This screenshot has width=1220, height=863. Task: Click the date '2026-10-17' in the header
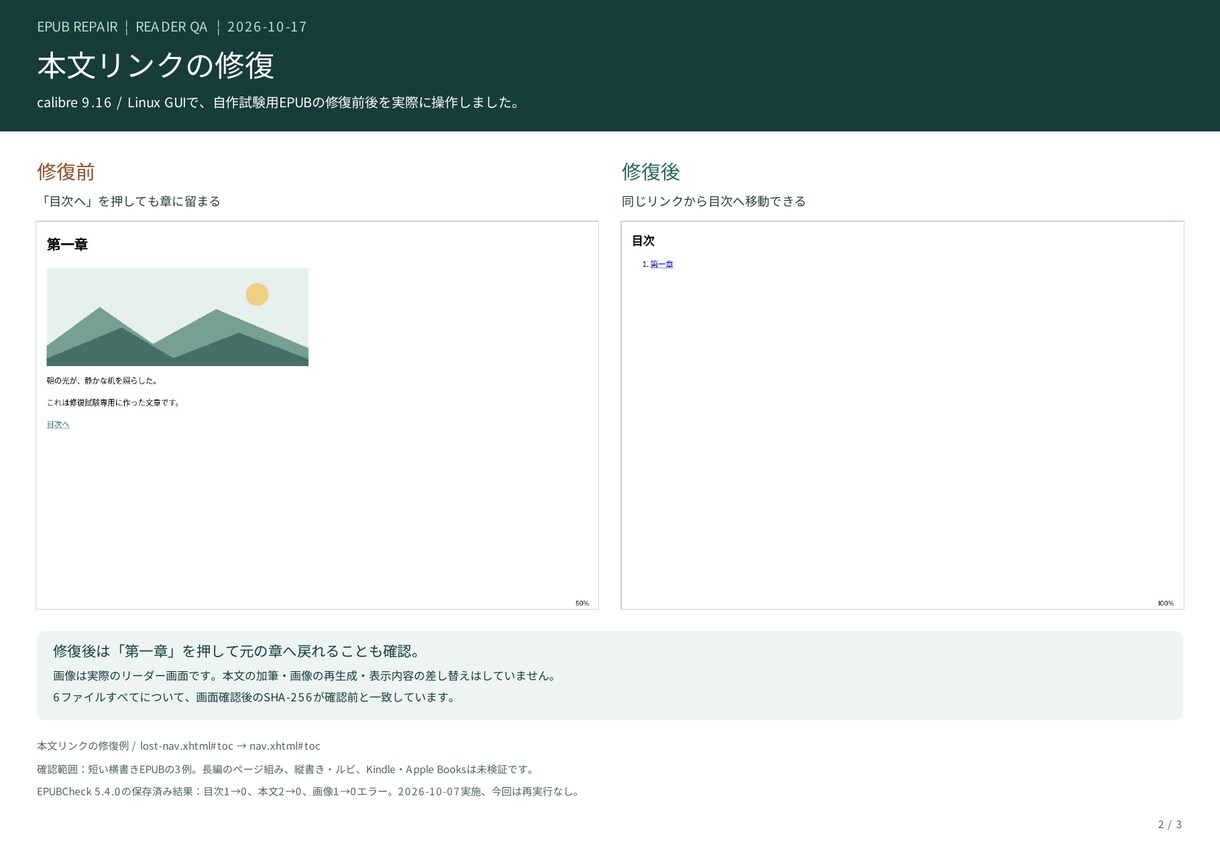(x=267, y=27)
